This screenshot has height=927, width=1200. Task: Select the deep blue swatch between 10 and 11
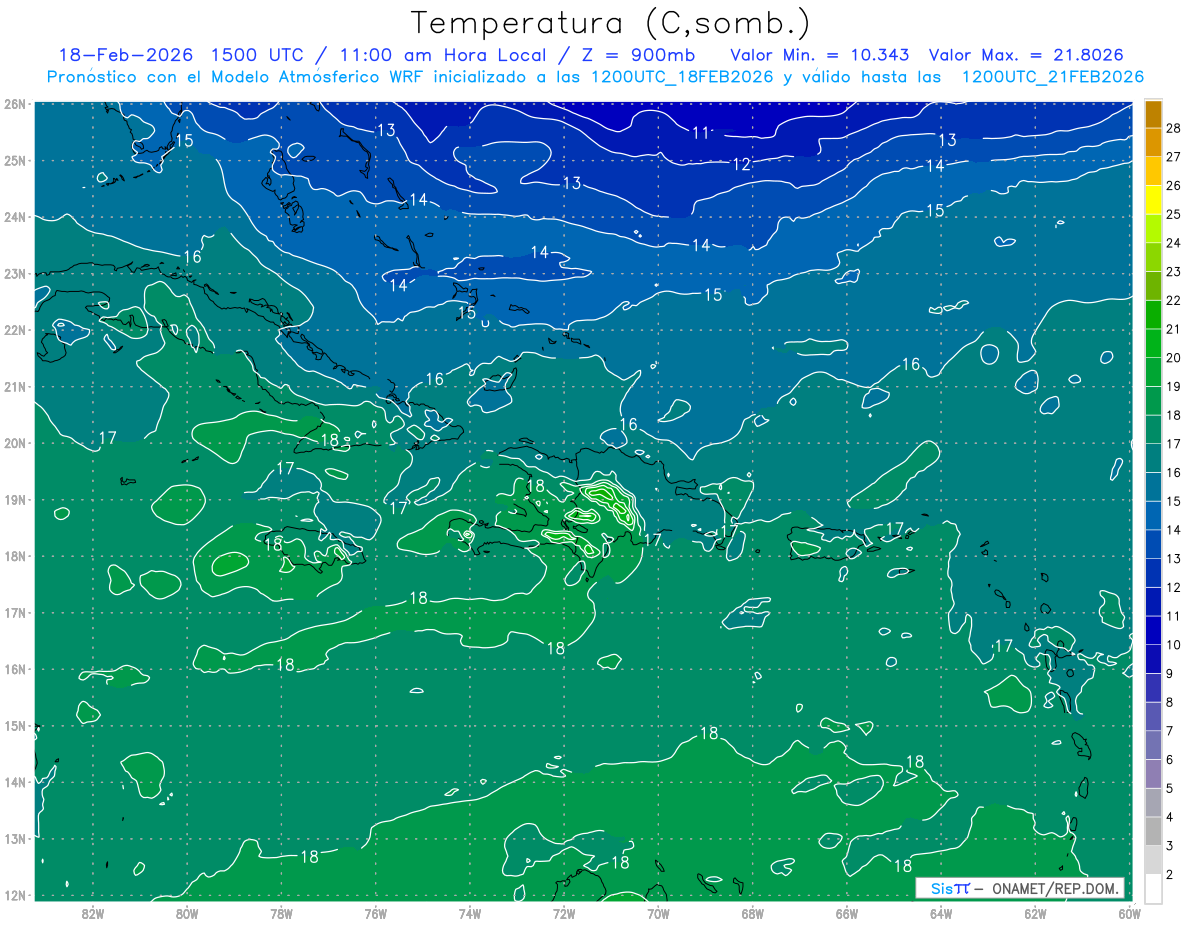[1153, 630]
